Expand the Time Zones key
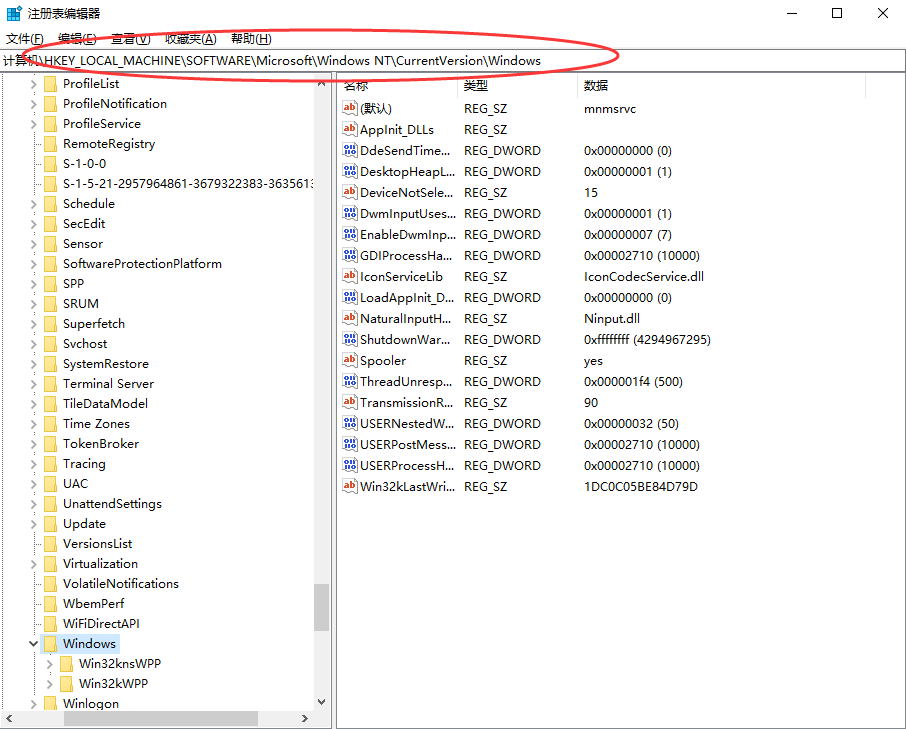The width and height of the screenshot is (906, 729). [x=34, y=424]
